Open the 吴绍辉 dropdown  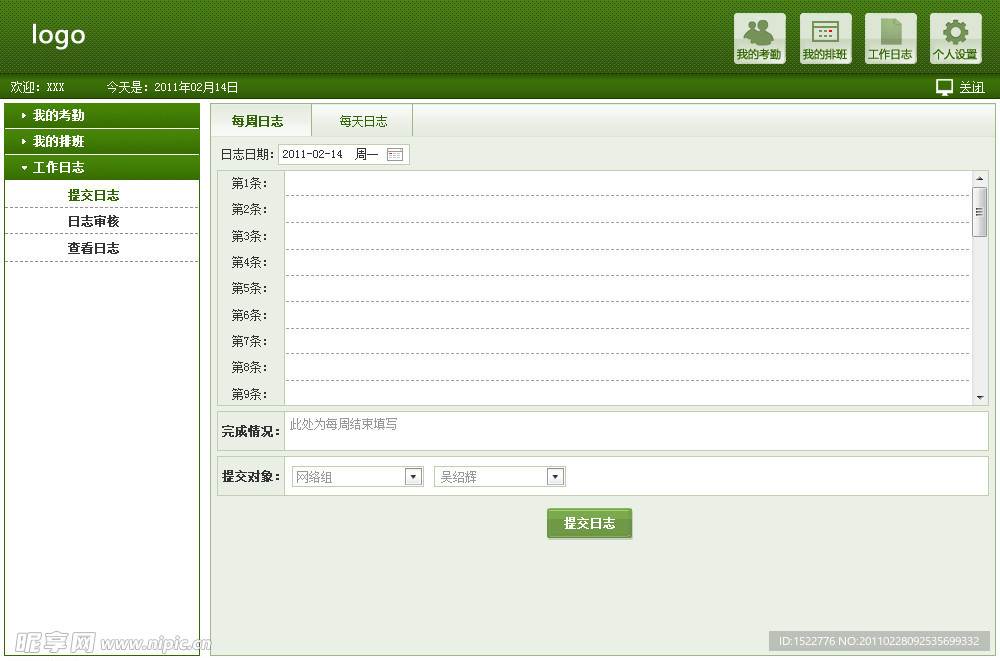point(555,476)
